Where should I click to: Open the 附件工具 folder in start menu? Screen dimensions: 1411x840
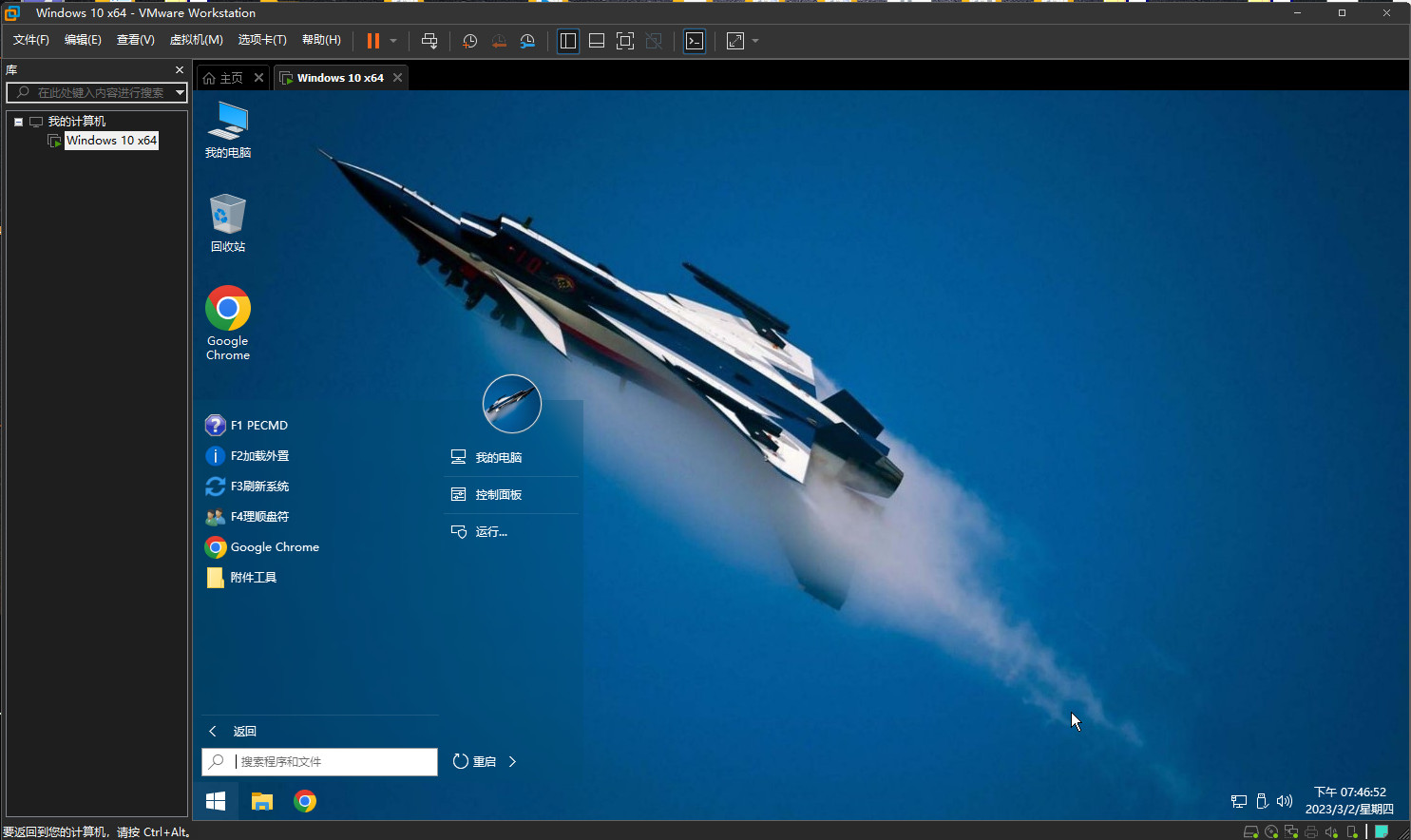(x=242, y=578)
